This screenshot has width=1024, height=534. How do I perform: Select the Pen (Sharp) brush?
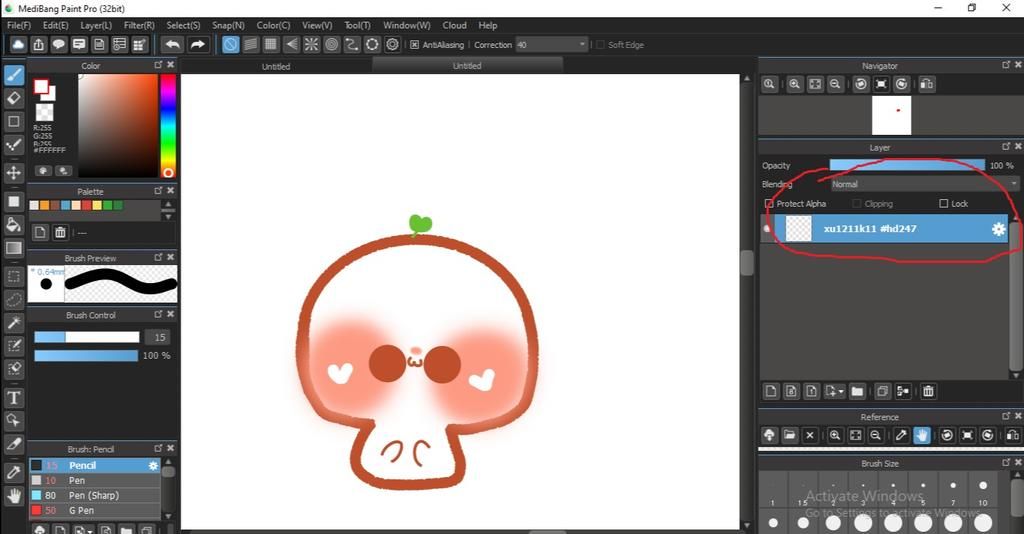95,495
